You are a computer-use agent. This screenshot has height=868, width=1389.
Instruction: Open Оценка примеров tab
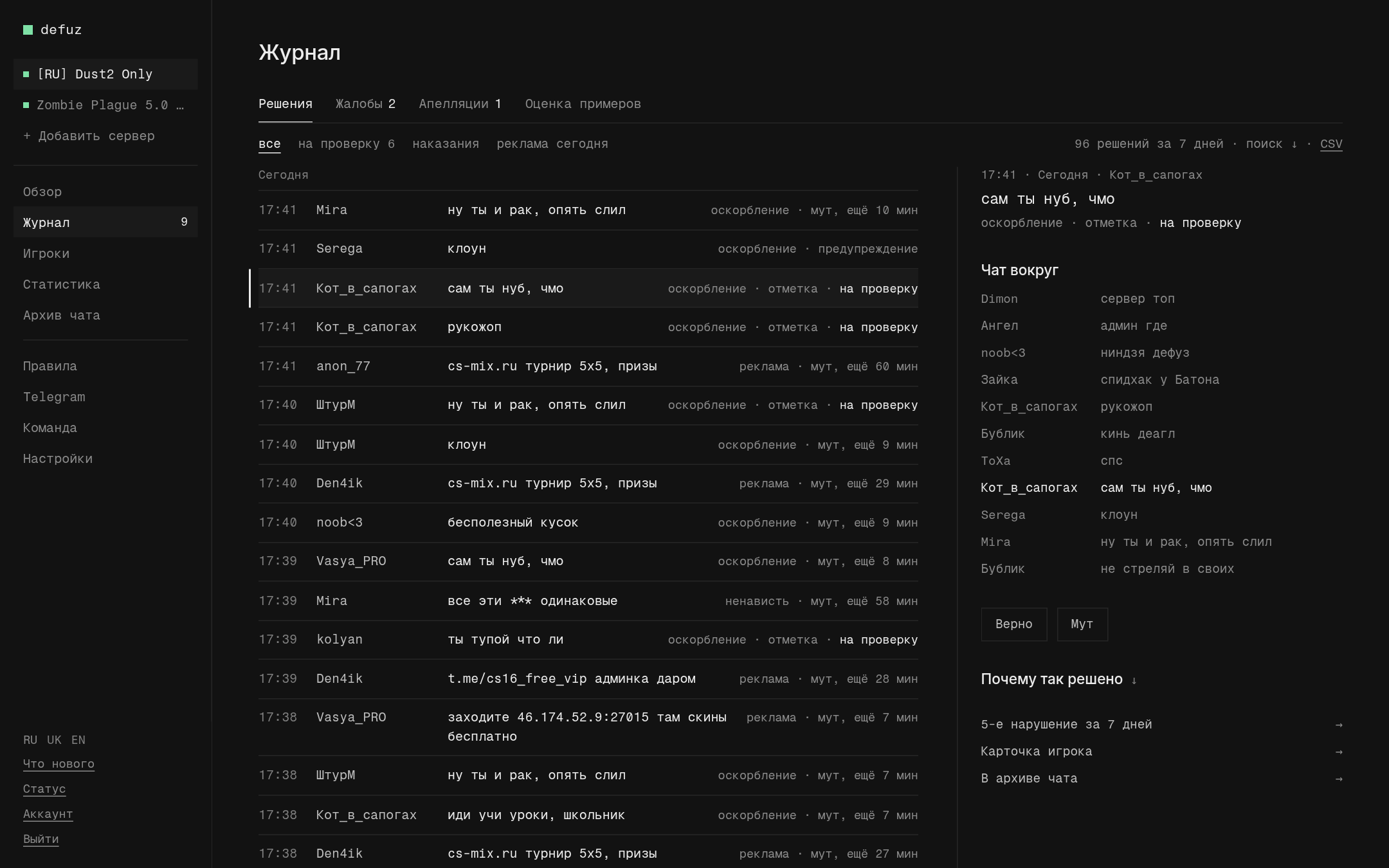click(x=583, y=104)
